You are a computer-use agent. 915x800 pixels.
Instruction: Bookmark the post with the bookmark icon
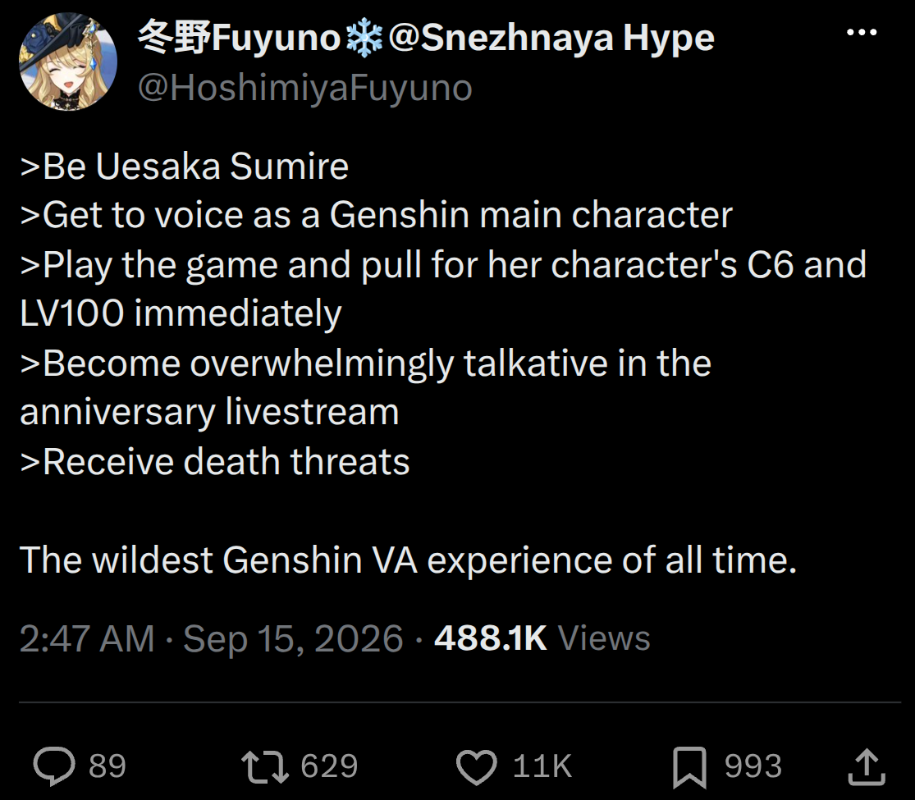click(689, 767)
